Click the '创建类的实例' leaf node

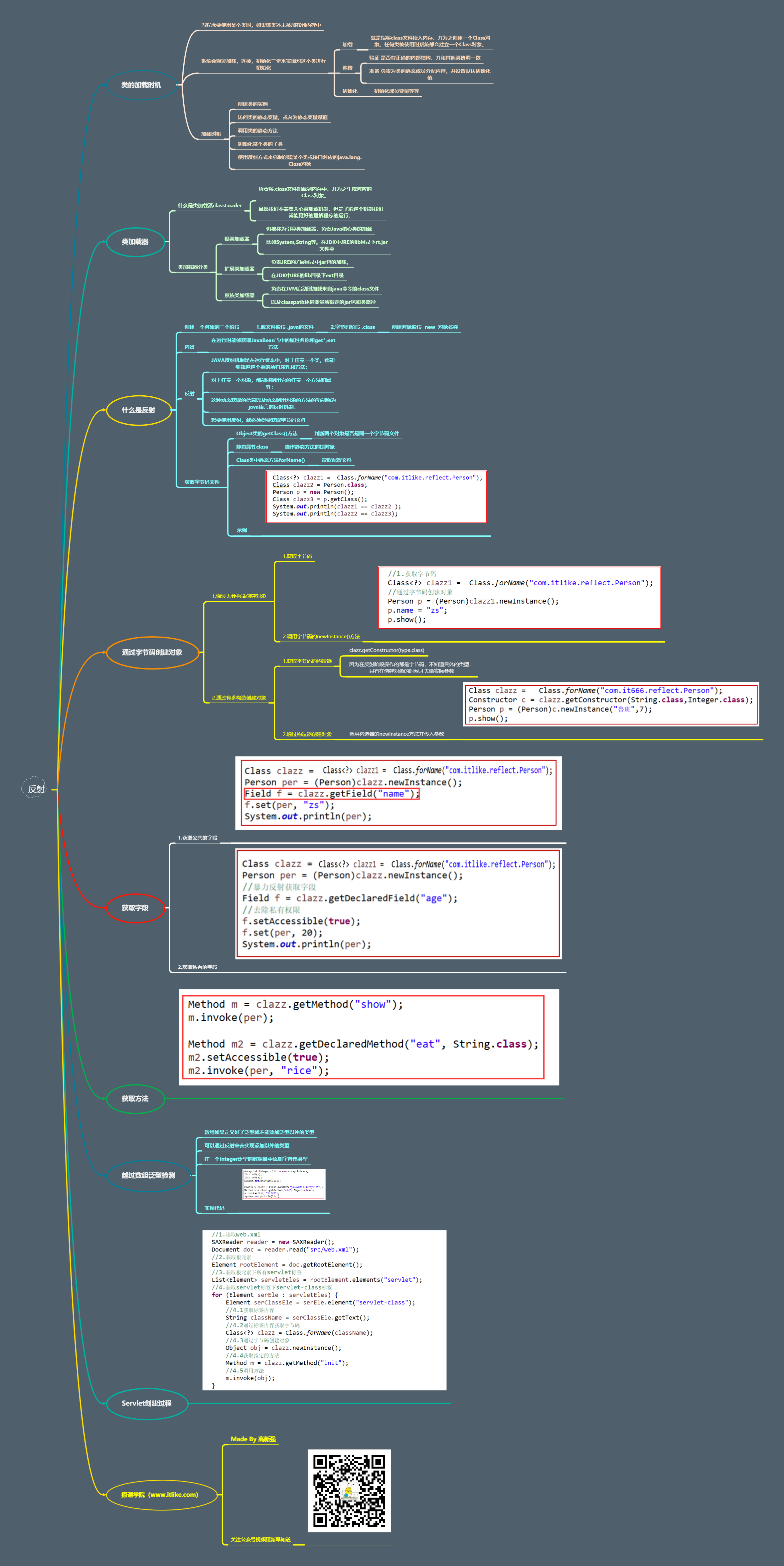[252, 104]
